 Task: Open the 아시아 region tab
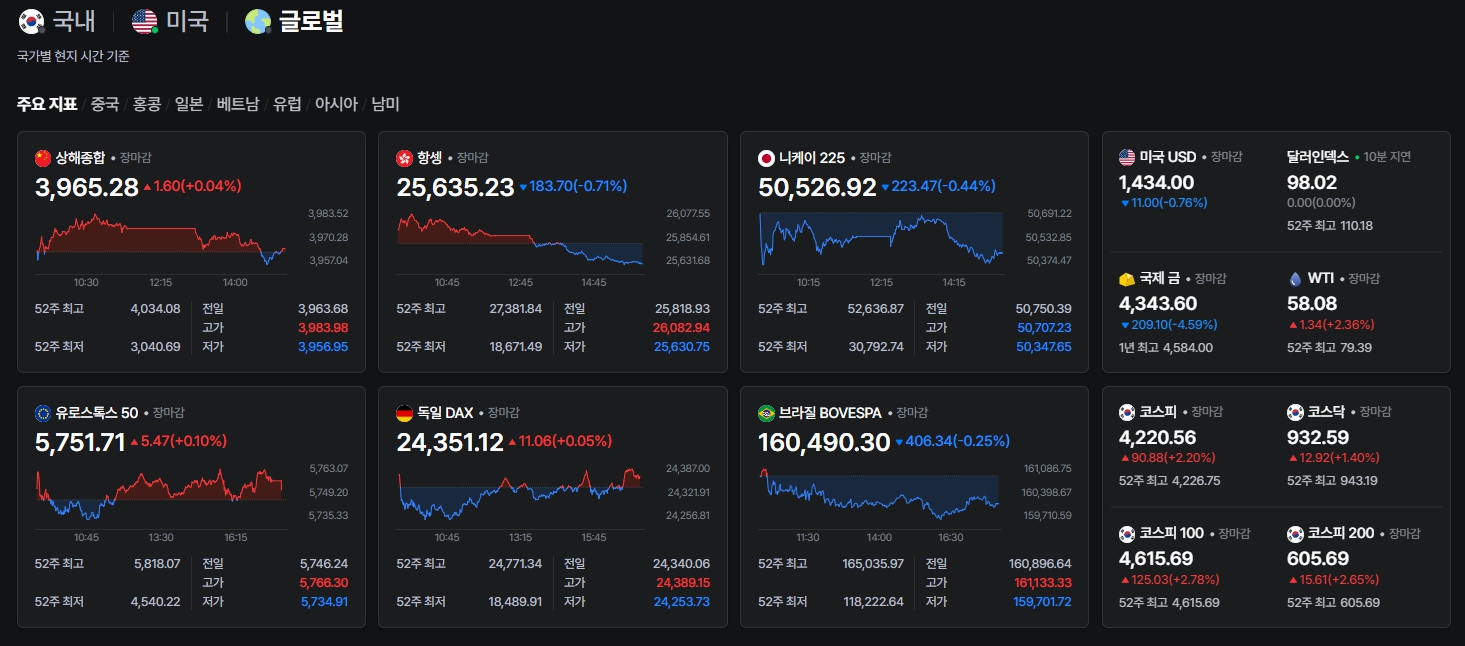coord(336,104)
